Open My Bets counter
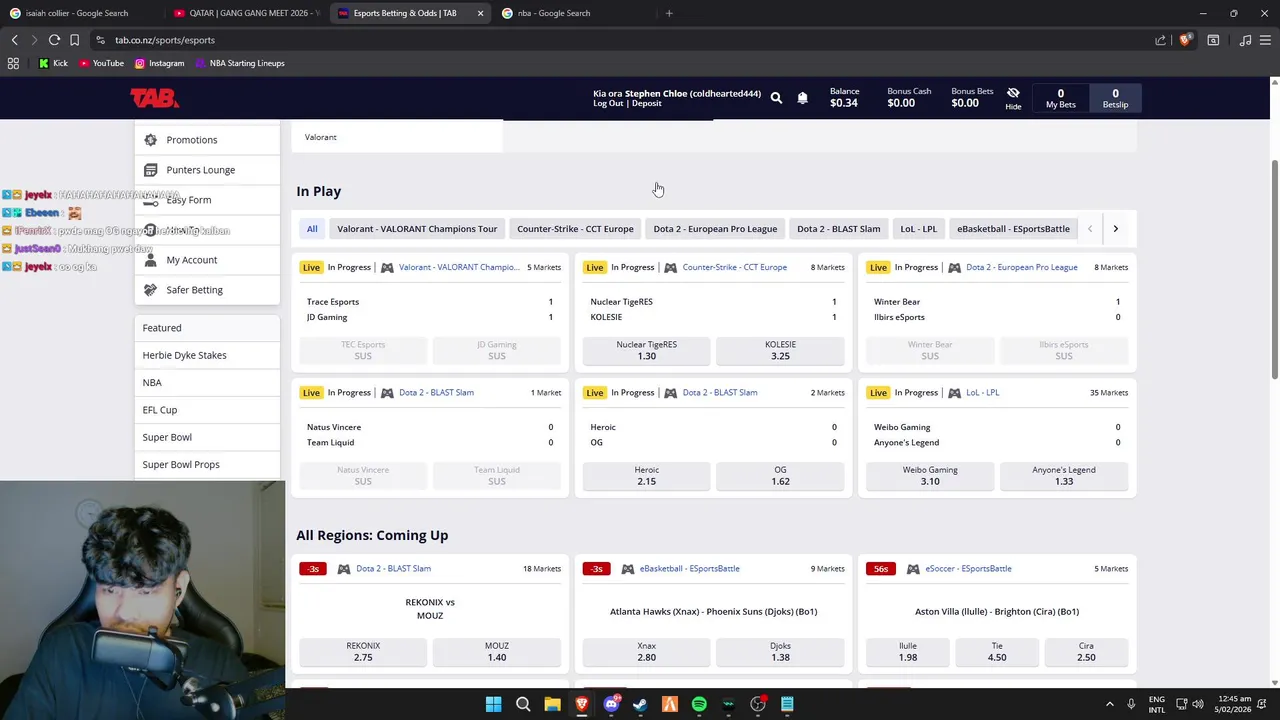Viewport: 1280px width, 720px height. click(1060, 98)
